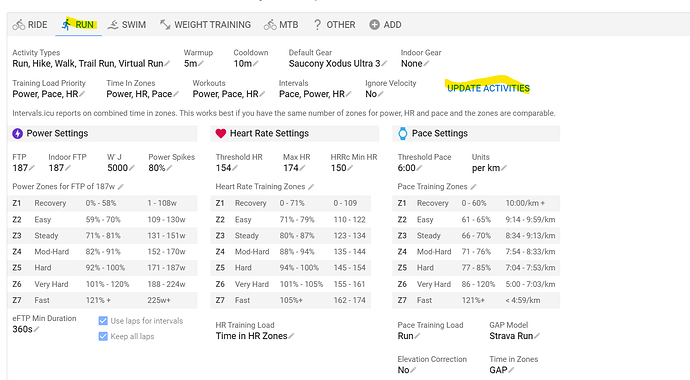690x380 pixels.
Task: Click the pencil beside Default Gear Saucony Xodus
Action: click(x=384, y=64)
